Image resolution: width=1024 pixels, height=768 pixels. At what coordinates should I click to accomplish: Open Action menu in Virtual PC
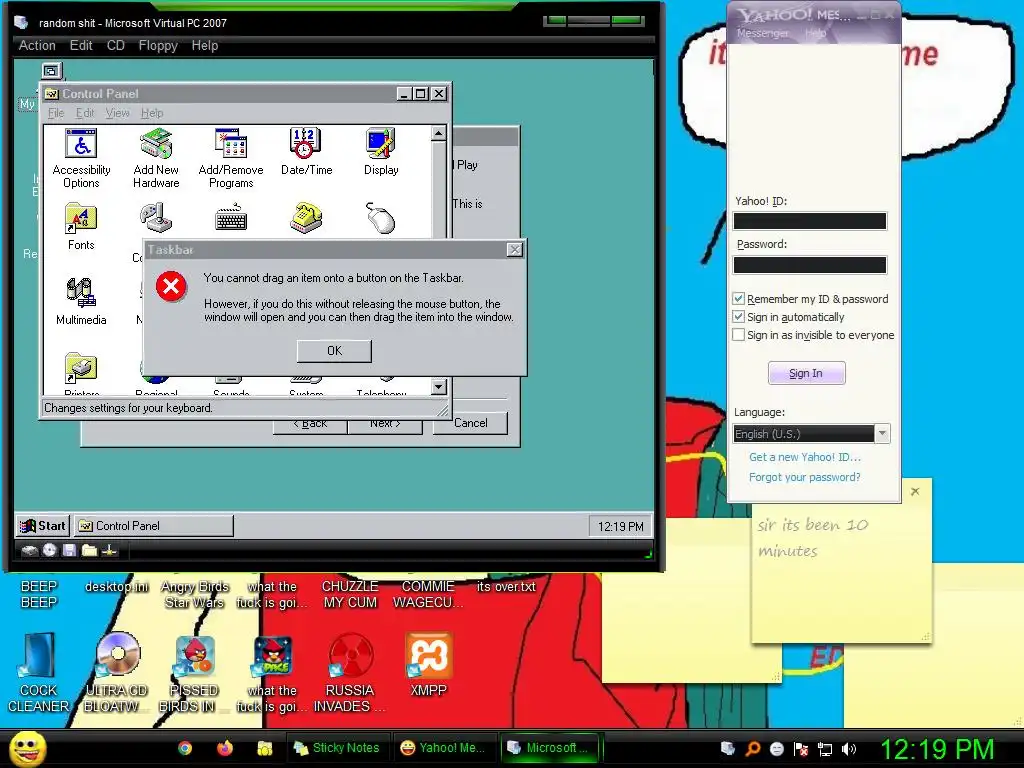click(x=37, y=45)
